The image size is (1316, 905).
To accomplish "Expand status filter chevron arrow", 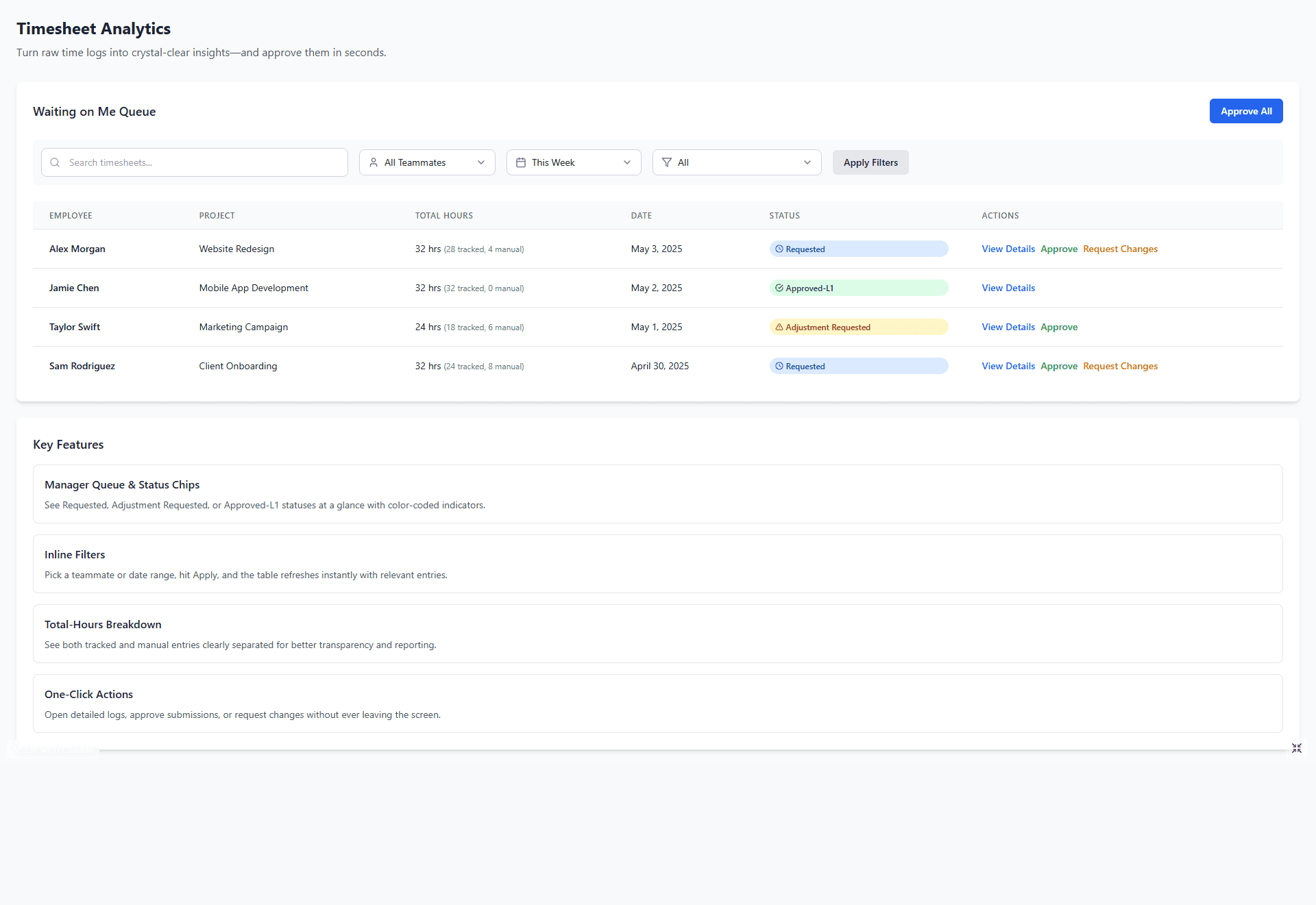I will coord(807,162).
